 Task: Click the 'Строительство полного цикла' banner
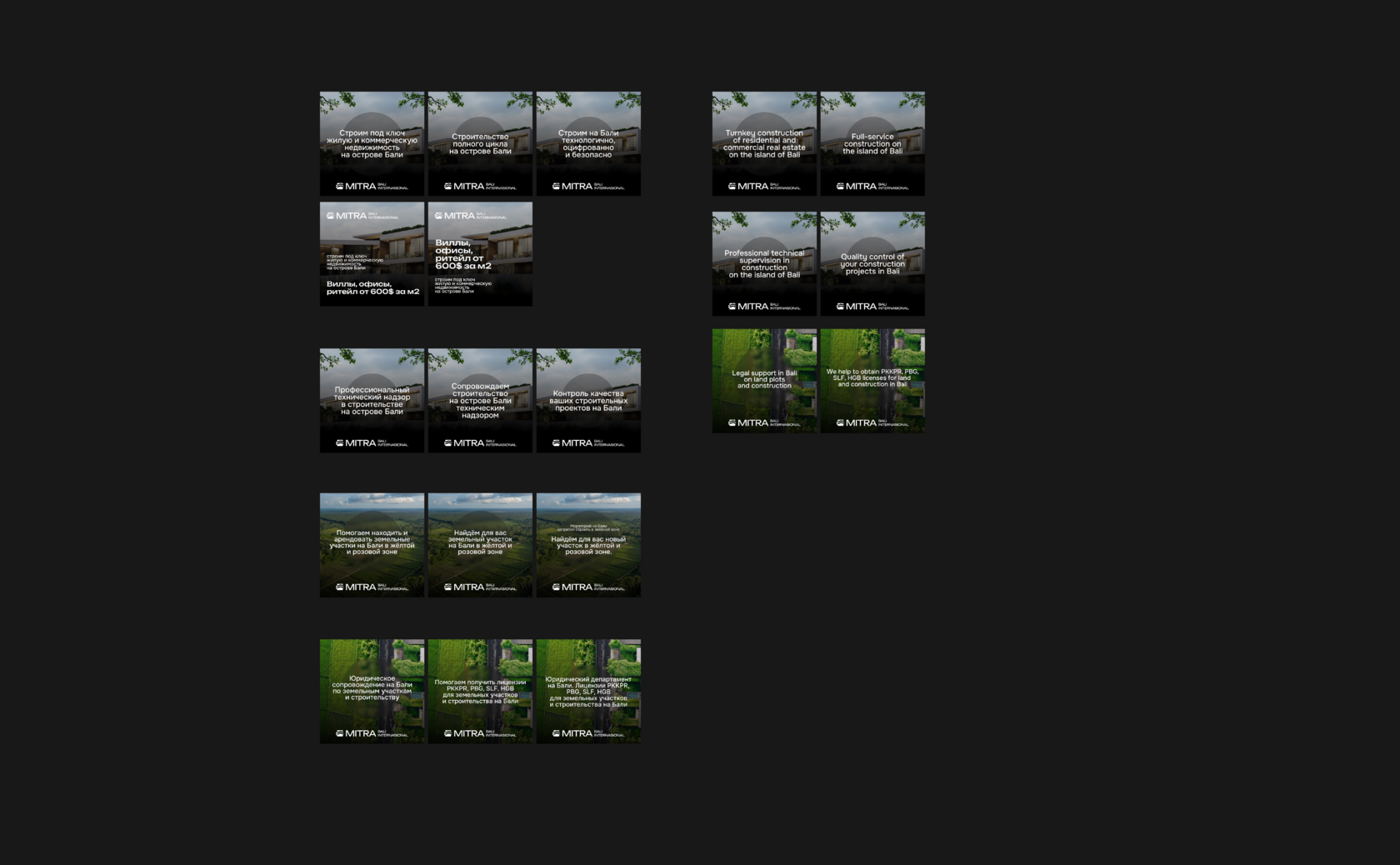tap(480, 144)
